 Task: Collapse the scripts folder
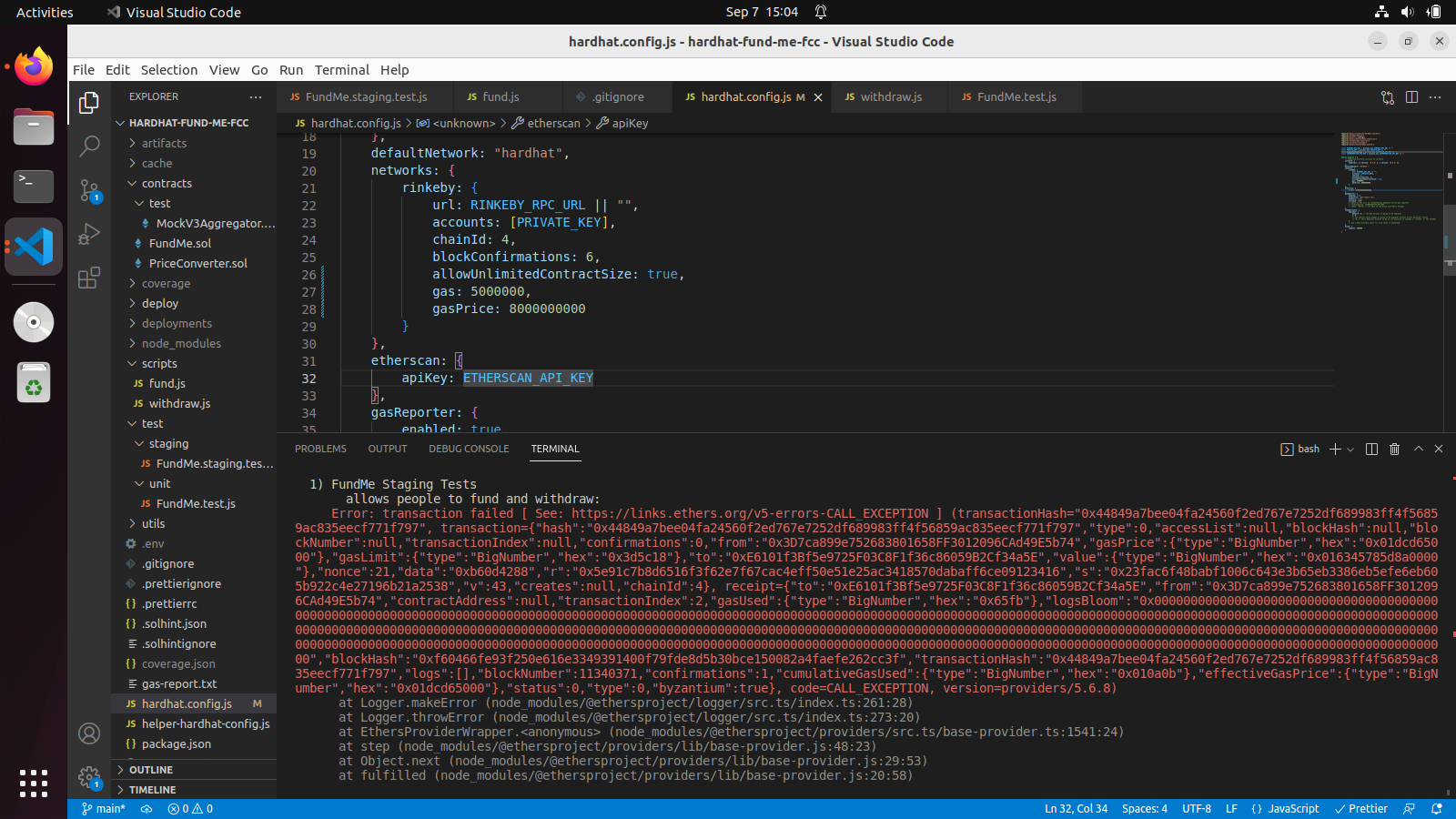[x=194, y=363]
